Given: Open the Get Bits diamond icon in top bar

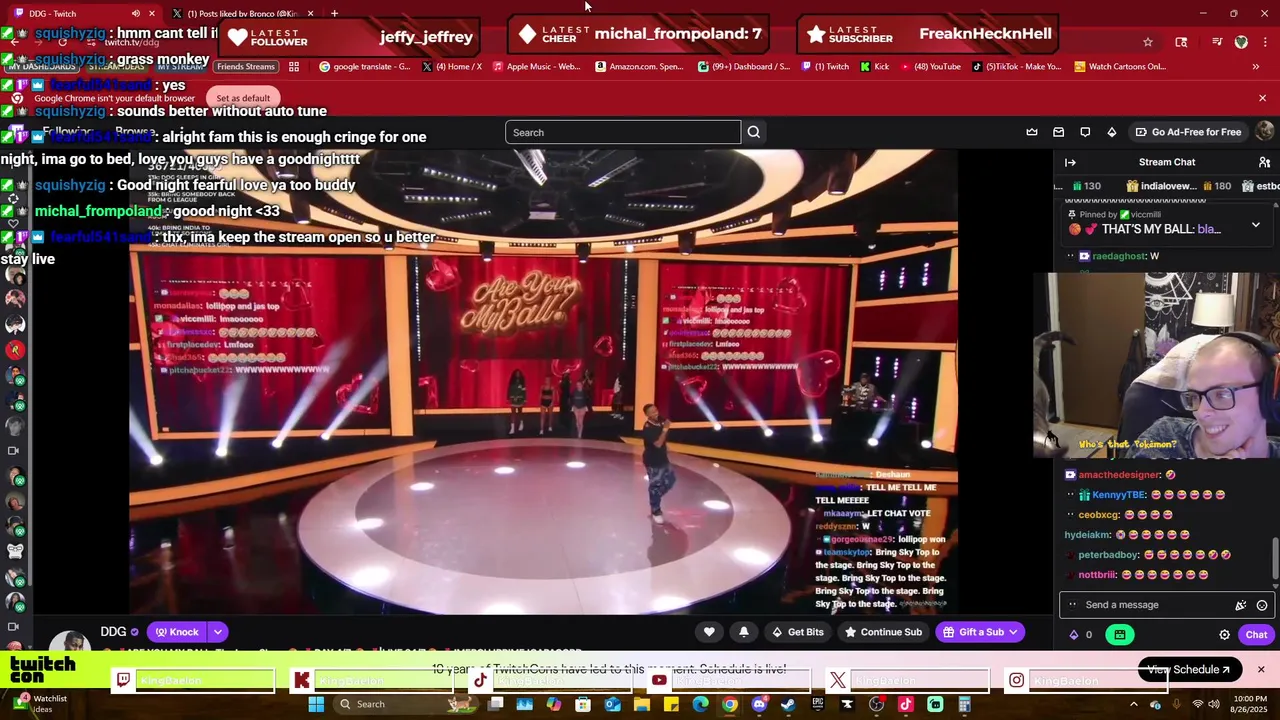Looking at the screenshot, I should click(1111, 132).
